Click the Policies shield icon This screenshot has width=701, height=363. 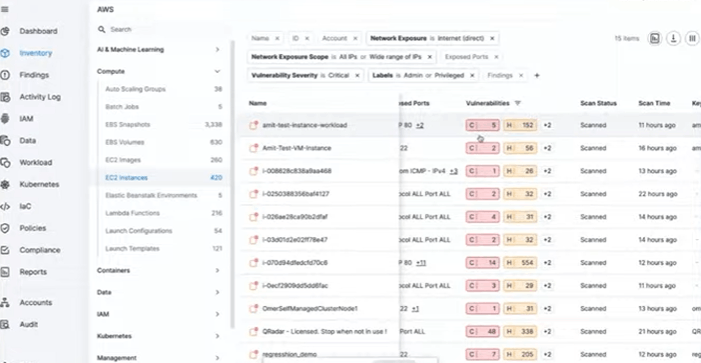[x=5, y=228]
